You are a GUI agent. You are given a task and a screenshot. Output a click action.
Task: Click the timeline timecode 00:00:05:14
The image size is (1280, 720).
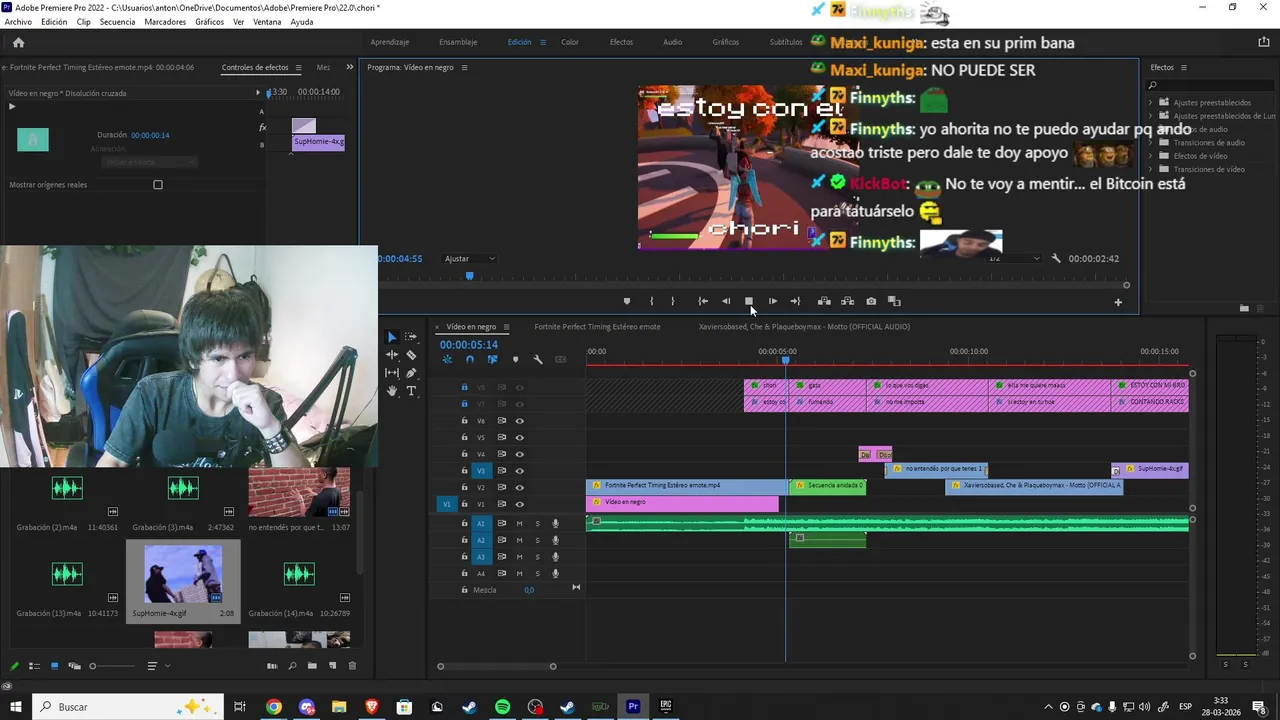(x=468, y=345)
